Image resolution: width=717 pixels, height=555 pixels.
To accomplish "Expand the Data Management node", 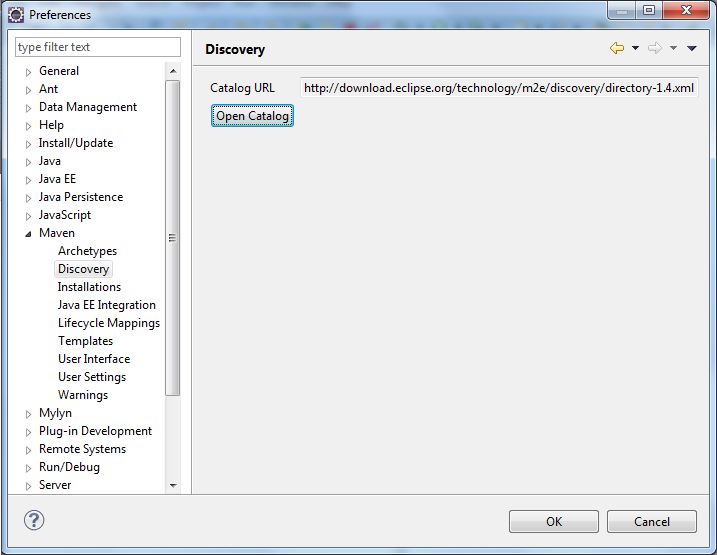I will click(x=28, y=108).
